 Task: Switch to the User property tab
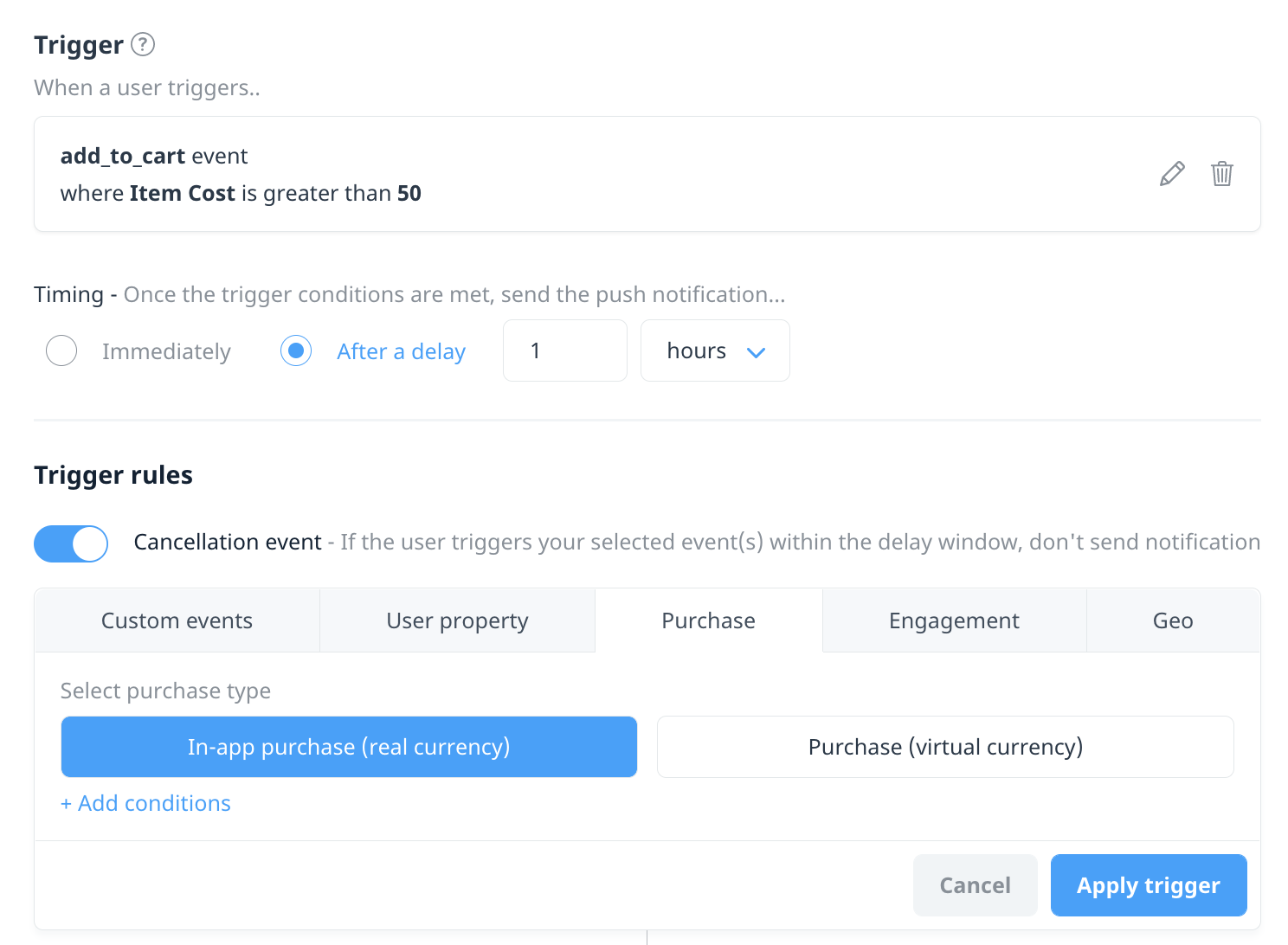pos(458,620)
